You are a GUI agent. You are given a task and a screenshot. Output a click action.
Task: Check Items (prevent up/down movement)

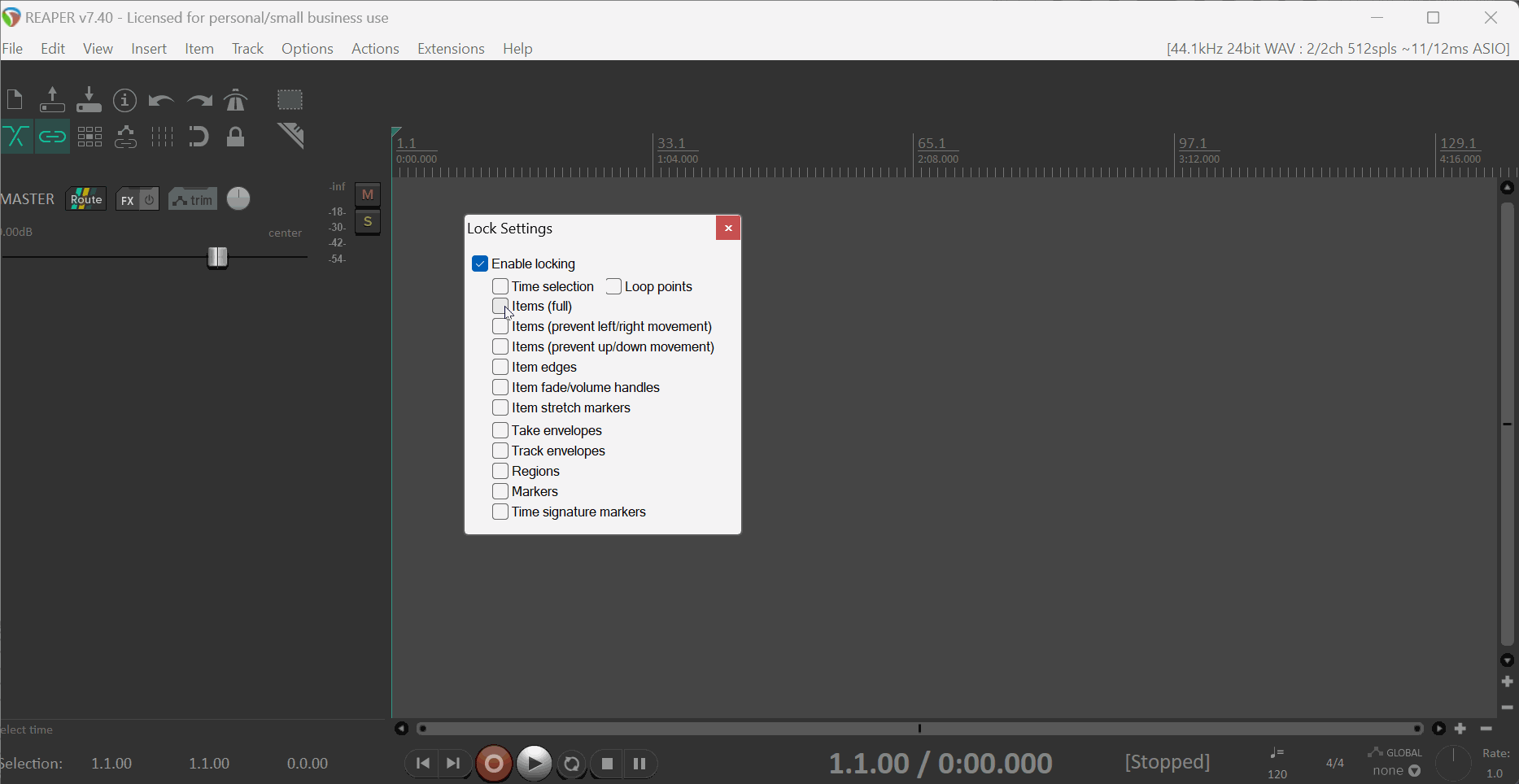coord(500,347)
